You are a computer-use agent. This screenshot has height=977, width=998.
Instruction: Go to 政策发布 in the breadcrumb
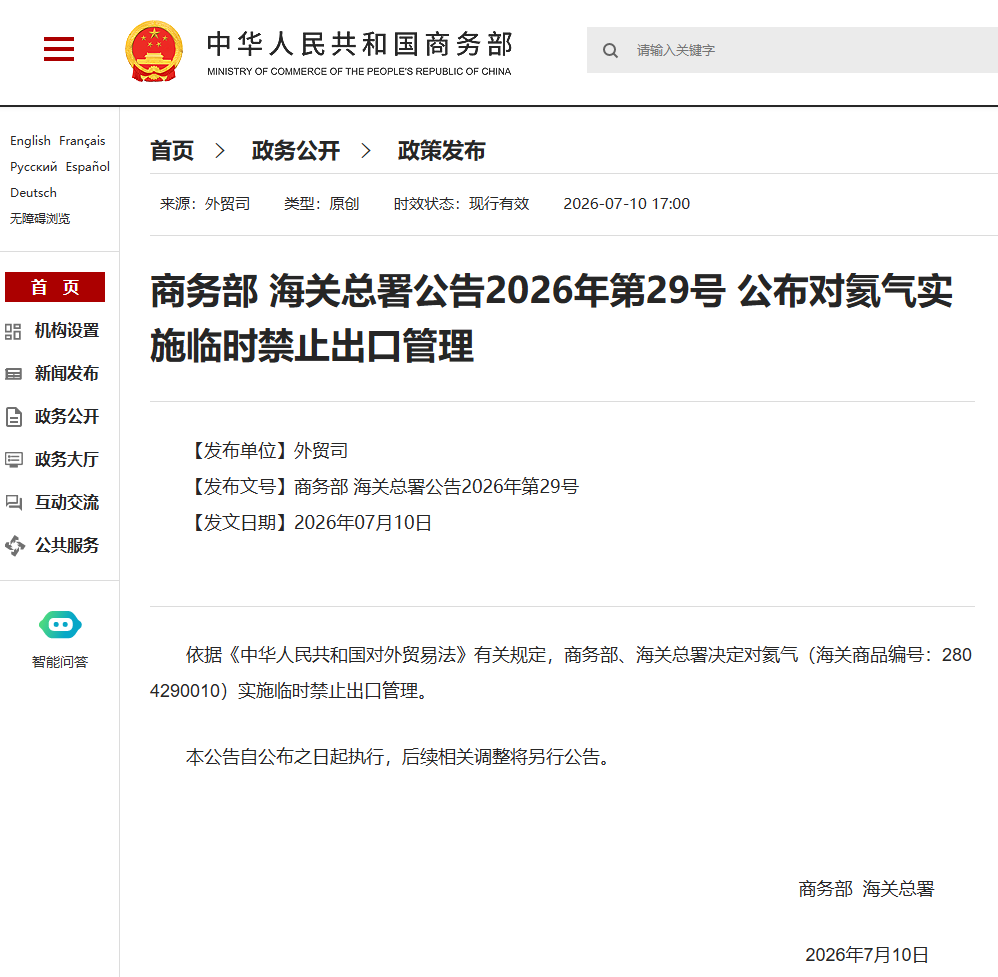441,151
